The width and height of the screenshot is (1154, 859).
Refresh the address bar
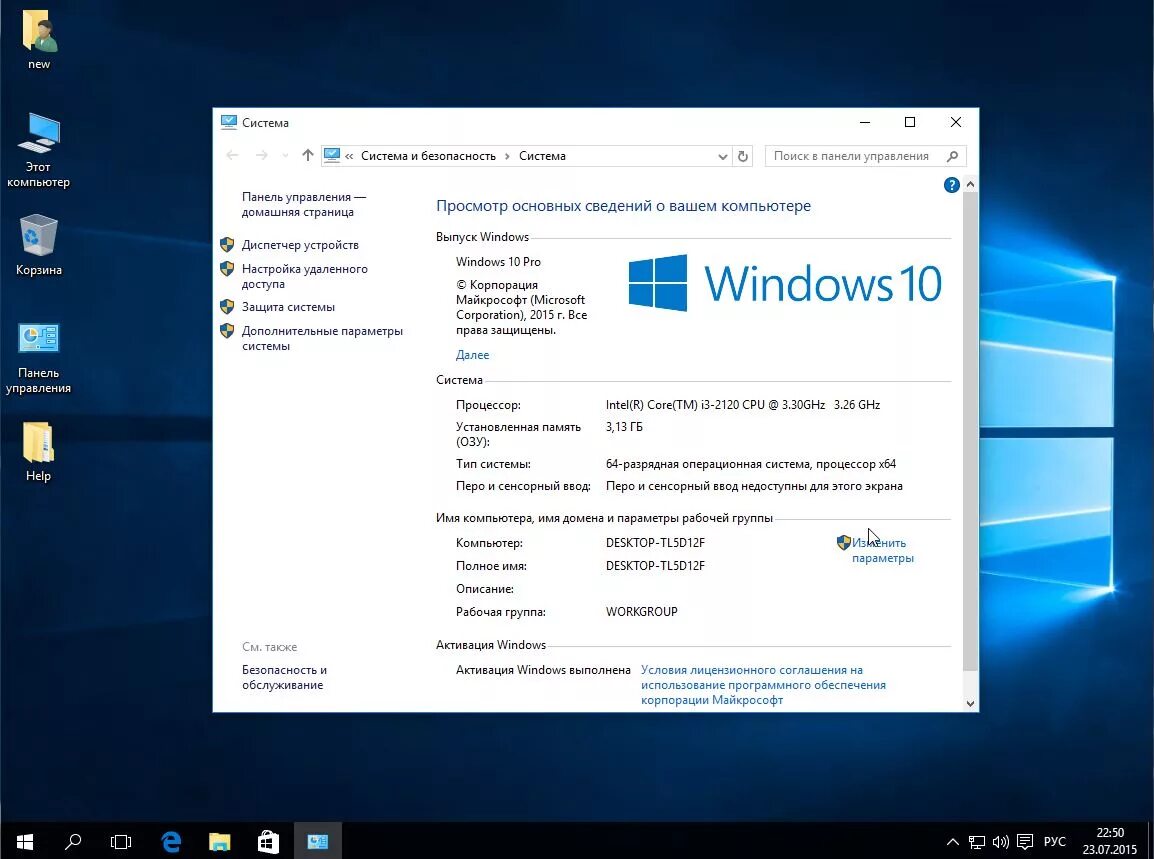743,156
